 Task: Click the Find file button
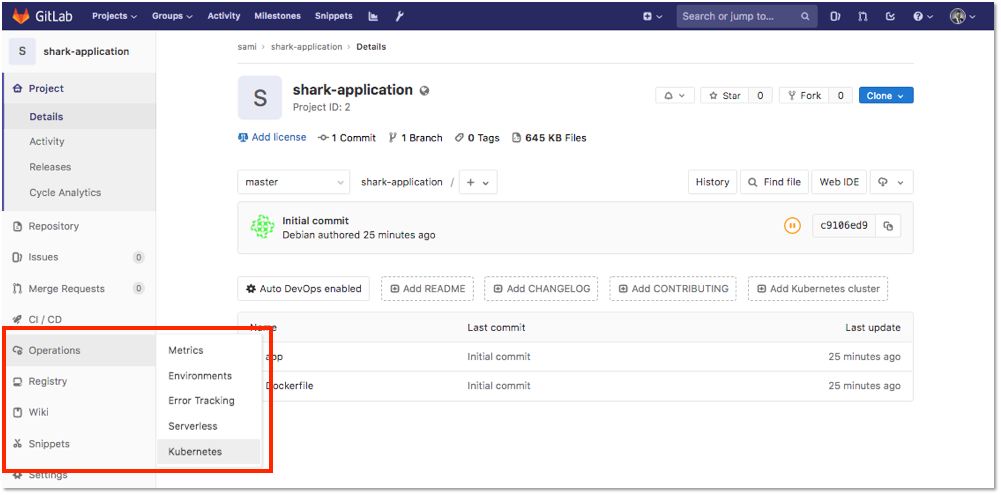[x=774, y=182]
